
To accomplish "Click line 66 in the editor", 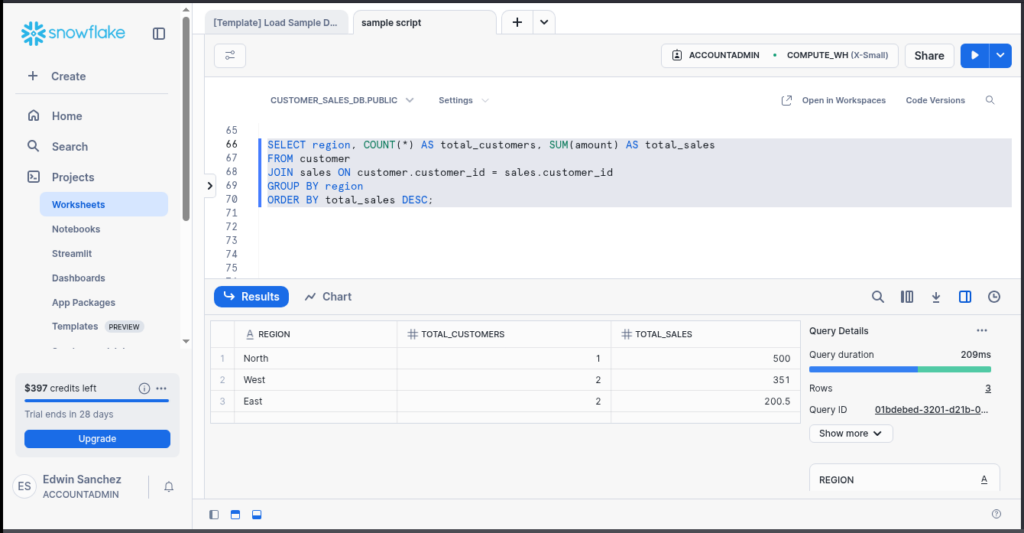I will point(490,145).
